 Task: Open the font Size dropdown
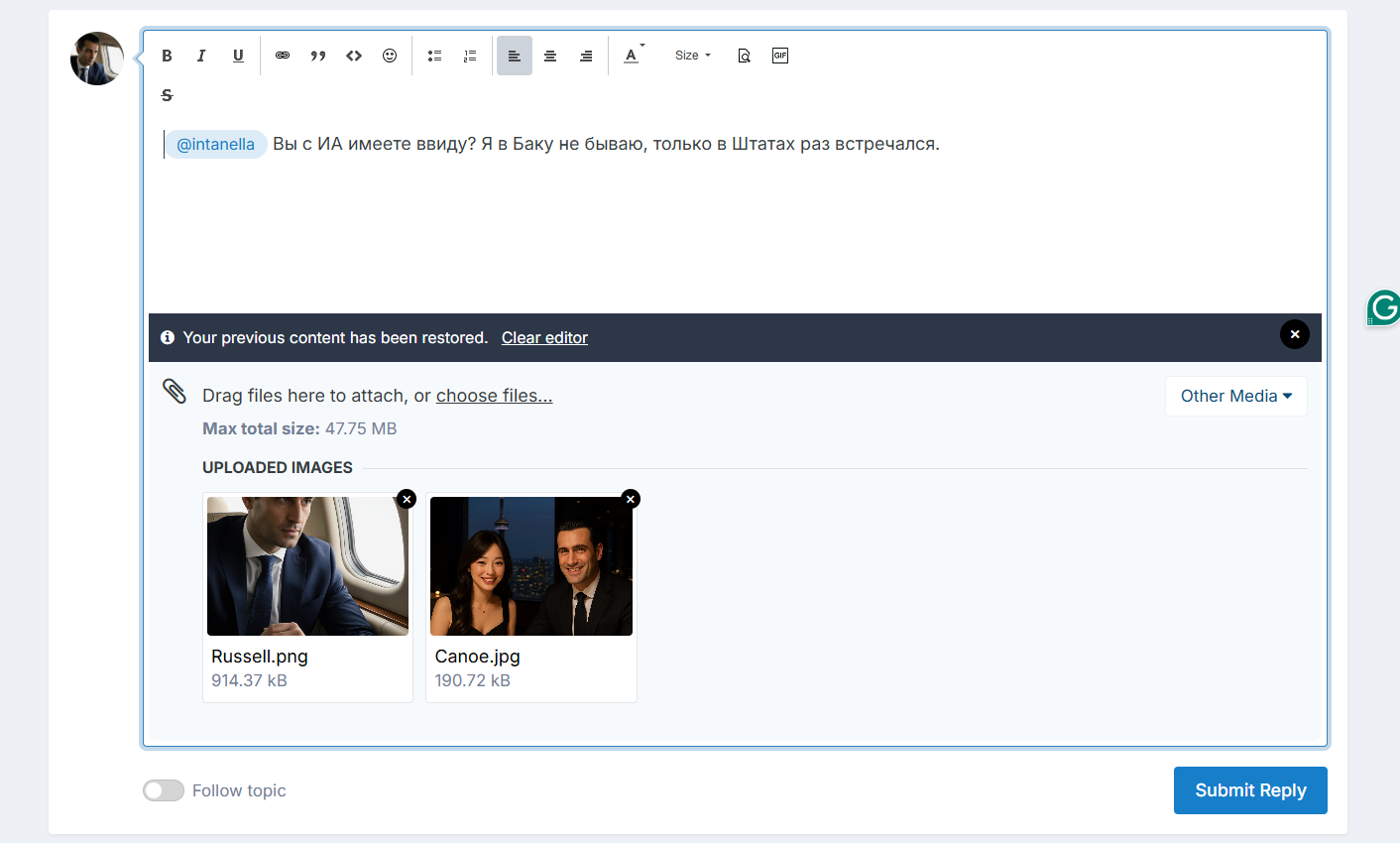click(692, 56)
